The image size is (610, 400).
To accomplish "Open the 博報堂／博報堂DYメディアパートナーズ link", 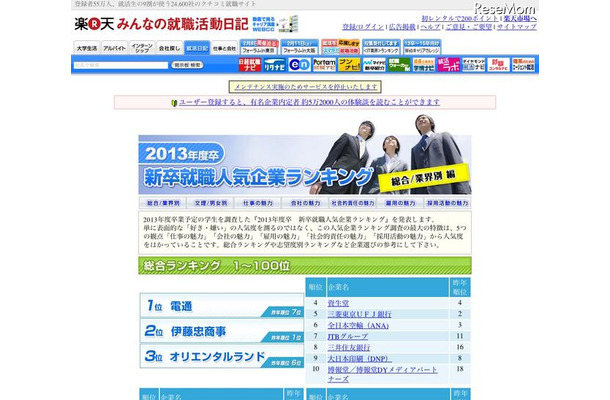I will (x=382, y=374).
